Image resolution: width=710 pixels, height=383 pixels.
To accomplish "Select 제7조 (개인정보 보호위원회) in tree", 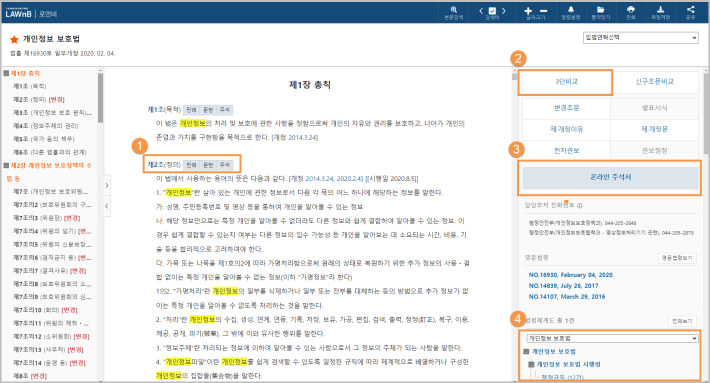I will click(50, 192).
